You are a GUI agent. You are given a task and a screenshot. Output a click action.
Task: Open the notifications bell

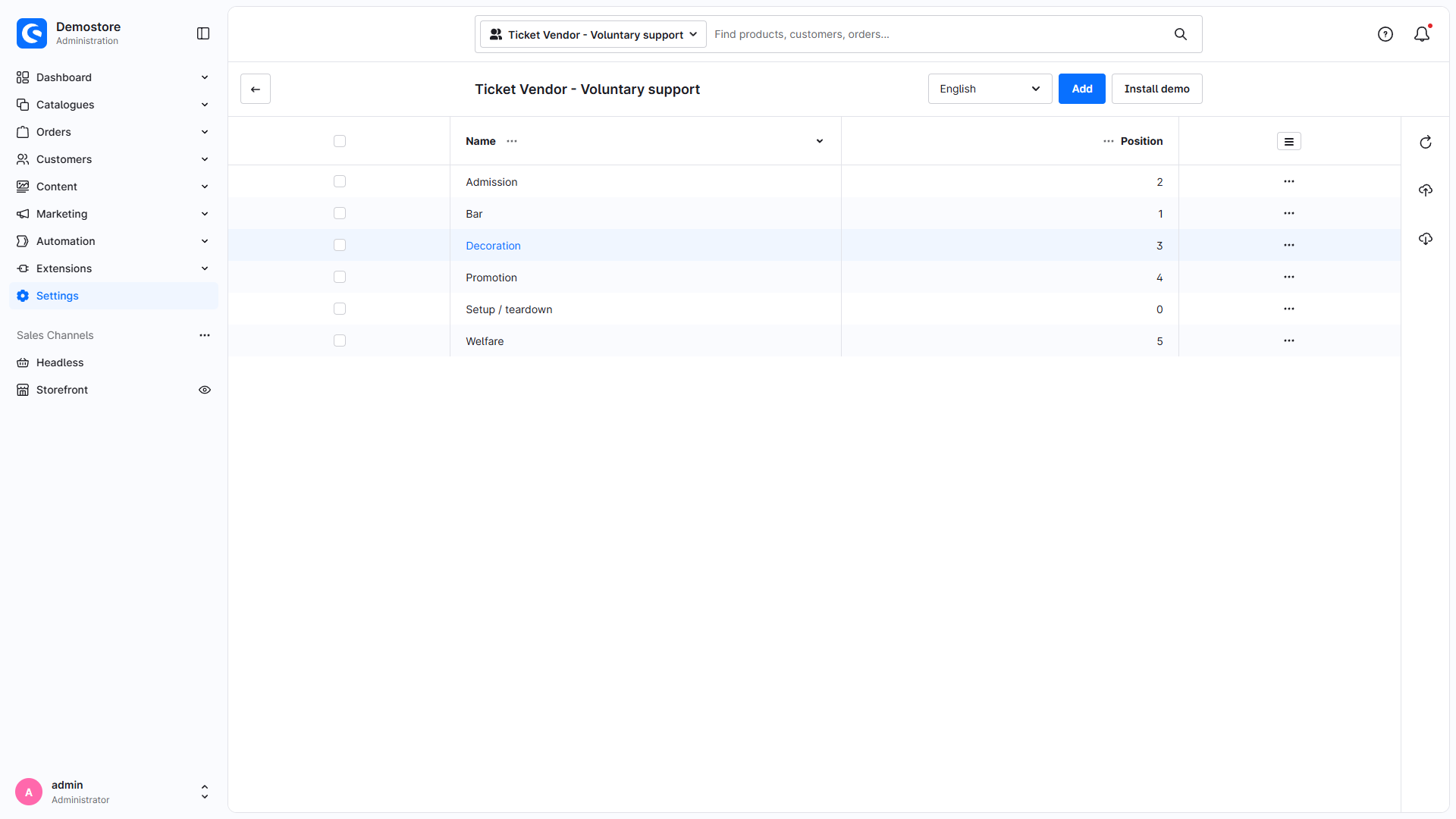pyautogui.click(x=1422, y=34)
